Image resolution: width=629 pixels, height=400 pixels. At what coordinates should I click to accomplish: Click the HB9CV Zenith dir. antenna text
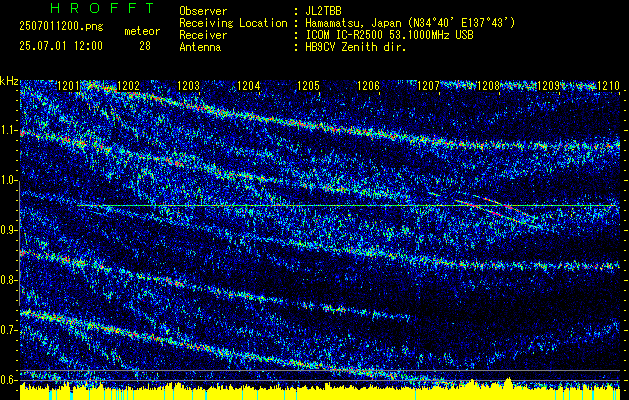click(356, 47)
